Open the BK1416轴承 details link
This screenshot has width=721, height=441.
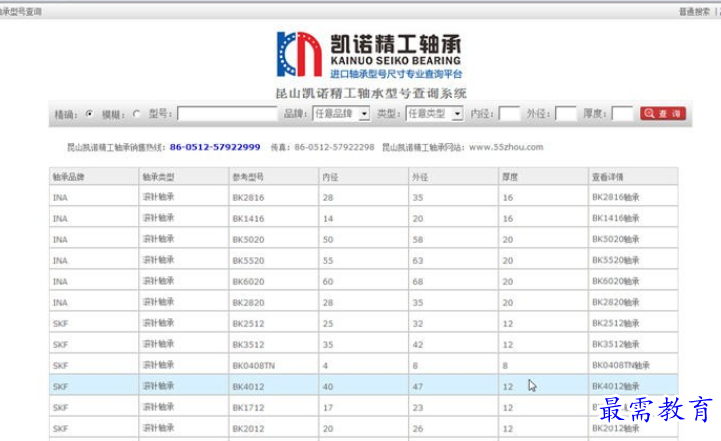[614, 218]
